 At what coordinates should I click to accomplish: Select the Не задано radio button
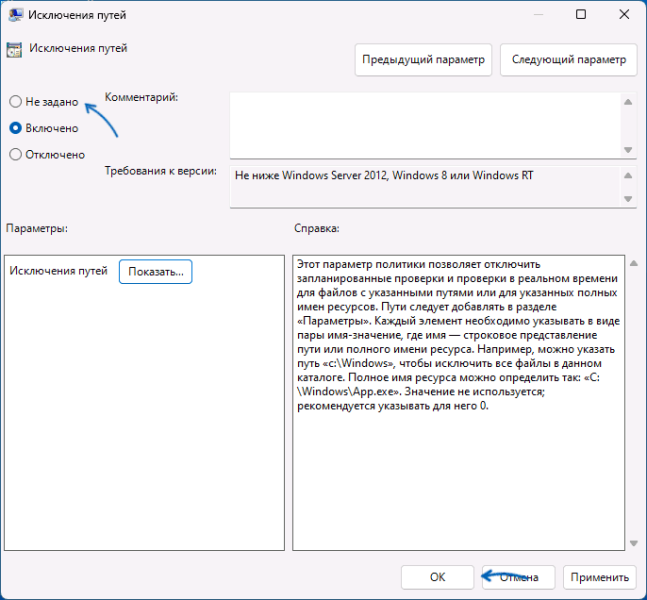pyautogui.click(x=15, y=102)
